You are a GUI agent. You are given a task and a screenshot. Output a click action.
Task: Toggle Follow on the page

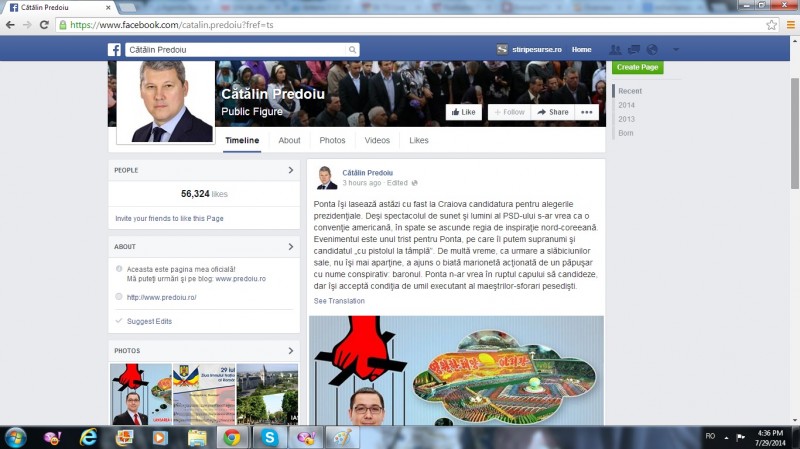(509, 112)
